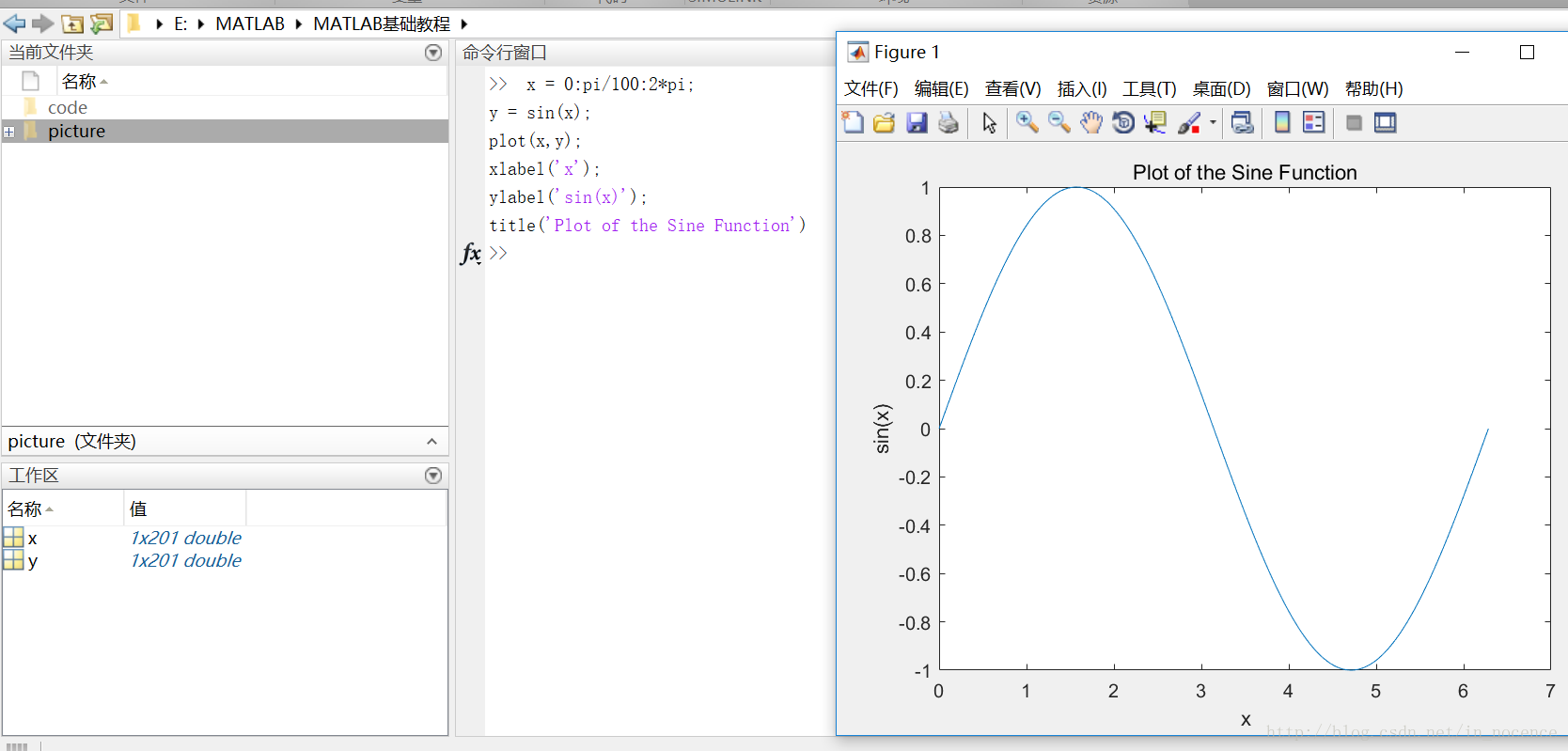Print the figure using printer icon
The image size is (1568, 751).
coord(949,122)
